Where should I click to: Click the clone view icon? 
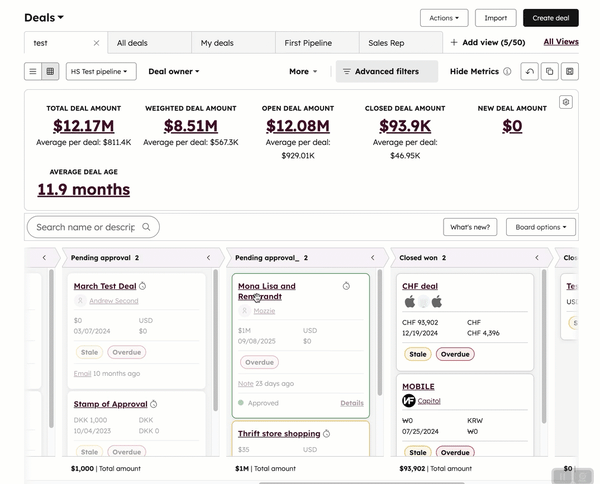[x=549, y=72]
